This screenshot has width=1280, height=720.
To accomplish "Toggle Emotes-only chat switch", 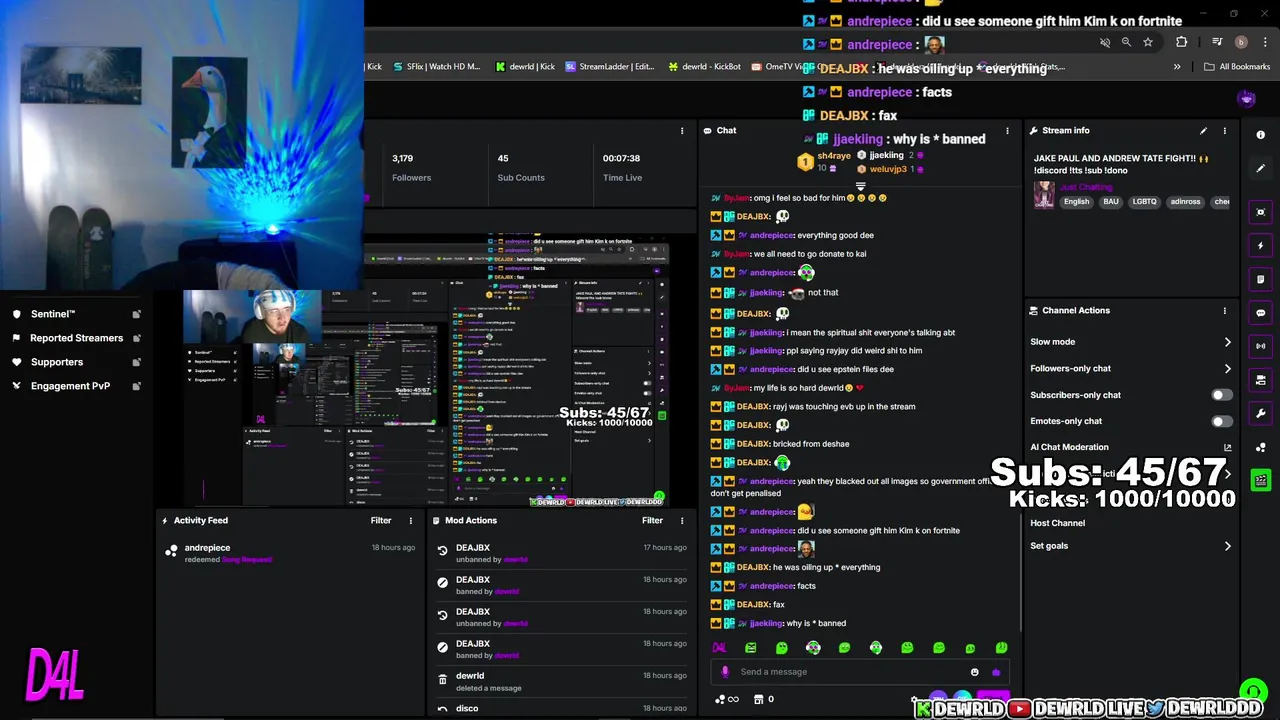I will point(1222,421).
